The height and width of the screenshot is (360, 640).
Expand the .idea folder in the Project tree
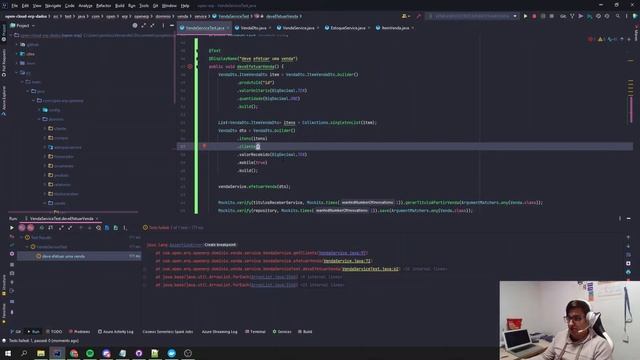tap(17, 54)
